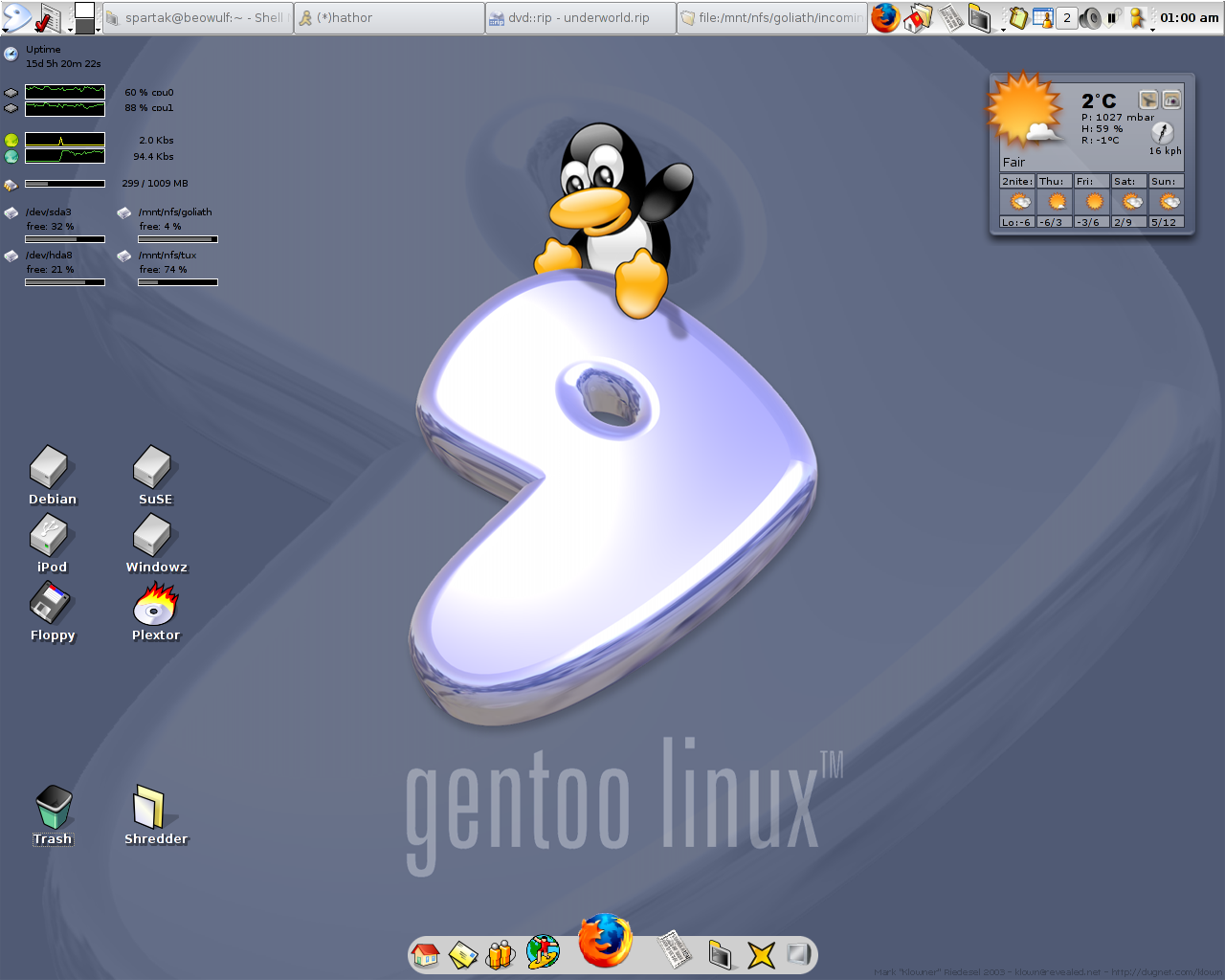Viewport: 1225px width, 980px height.
Task: Switch to the (*)hathor taskbar entry
Action: click(389, 18)
